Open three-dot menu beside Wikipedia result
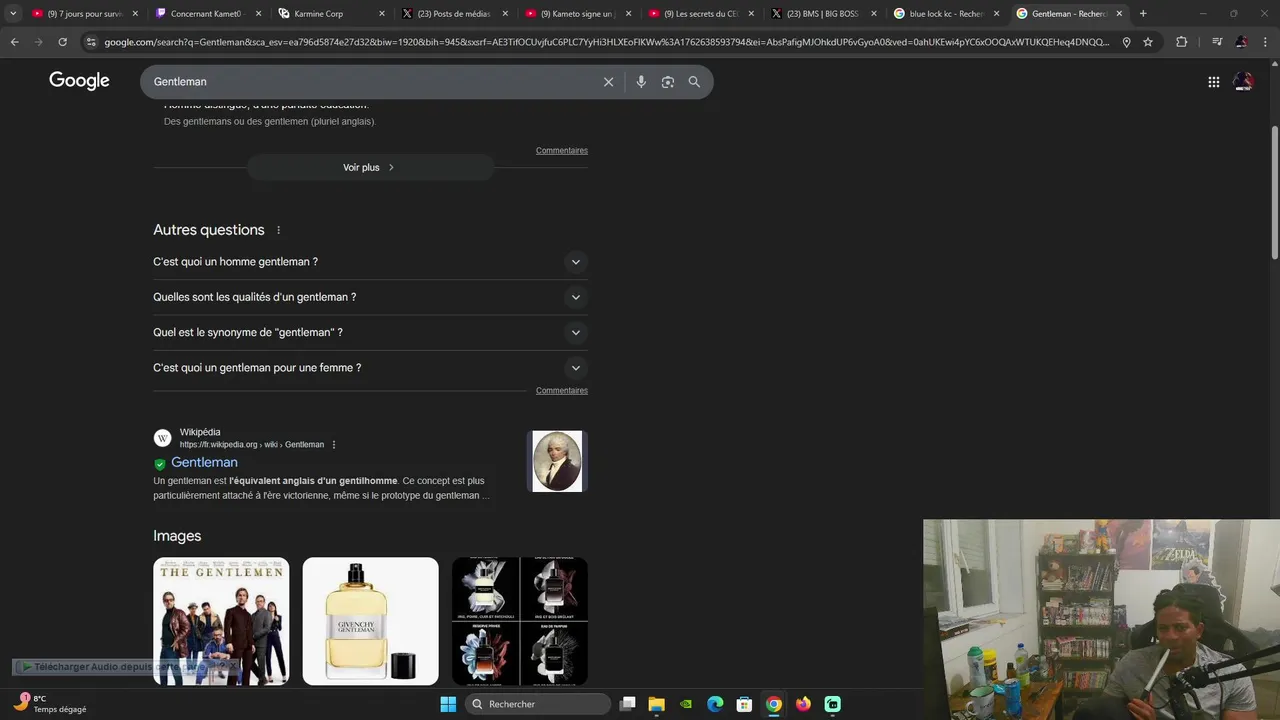Viewport: 1280px width, 720px height. click(334, 445)
